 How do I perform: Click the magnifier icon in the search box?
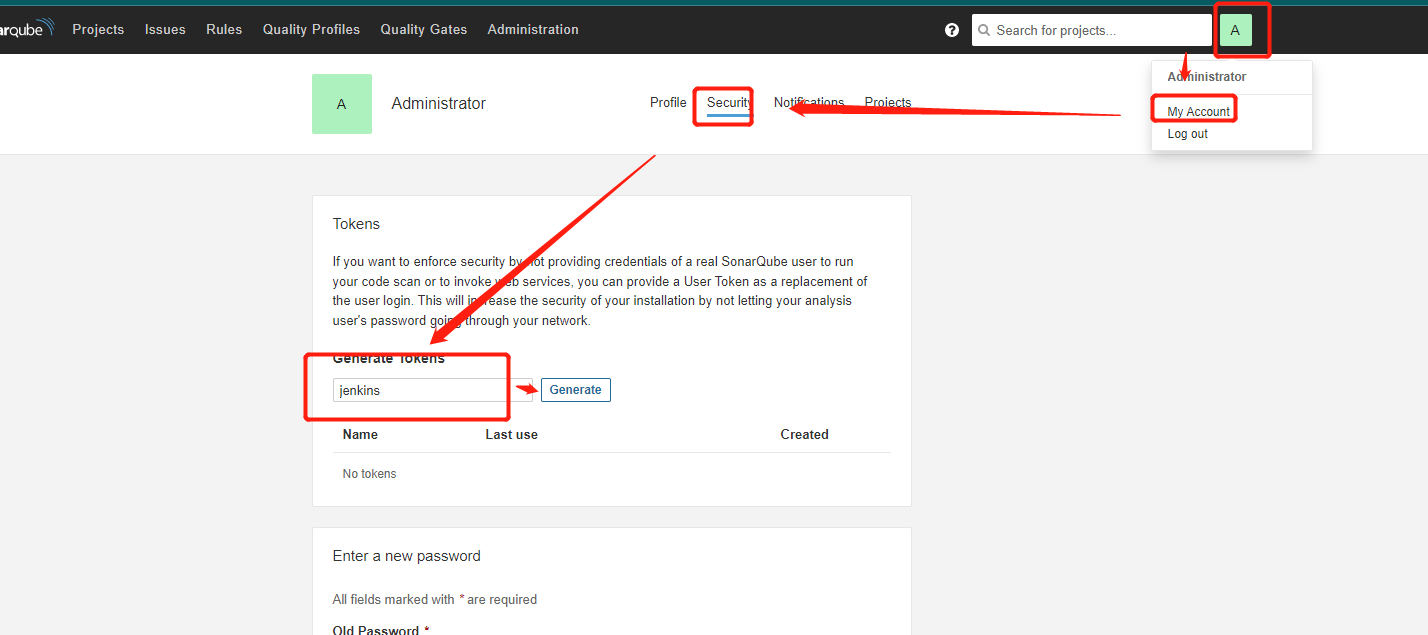tap(984, 31)
